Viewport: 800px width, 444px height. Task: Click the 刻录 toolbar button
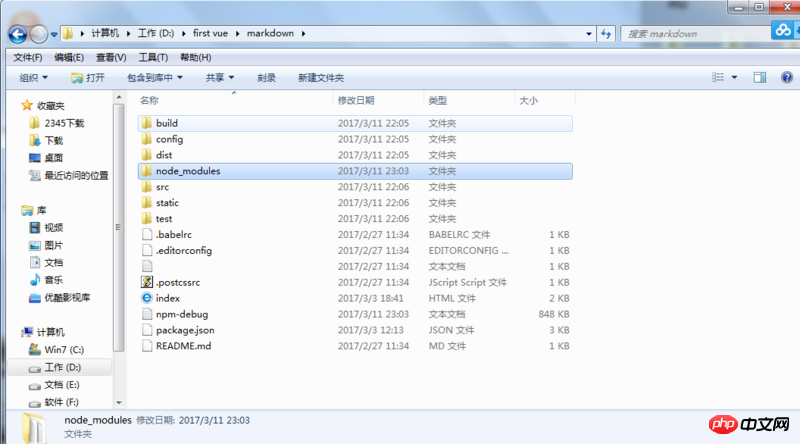tap(266, 78)
